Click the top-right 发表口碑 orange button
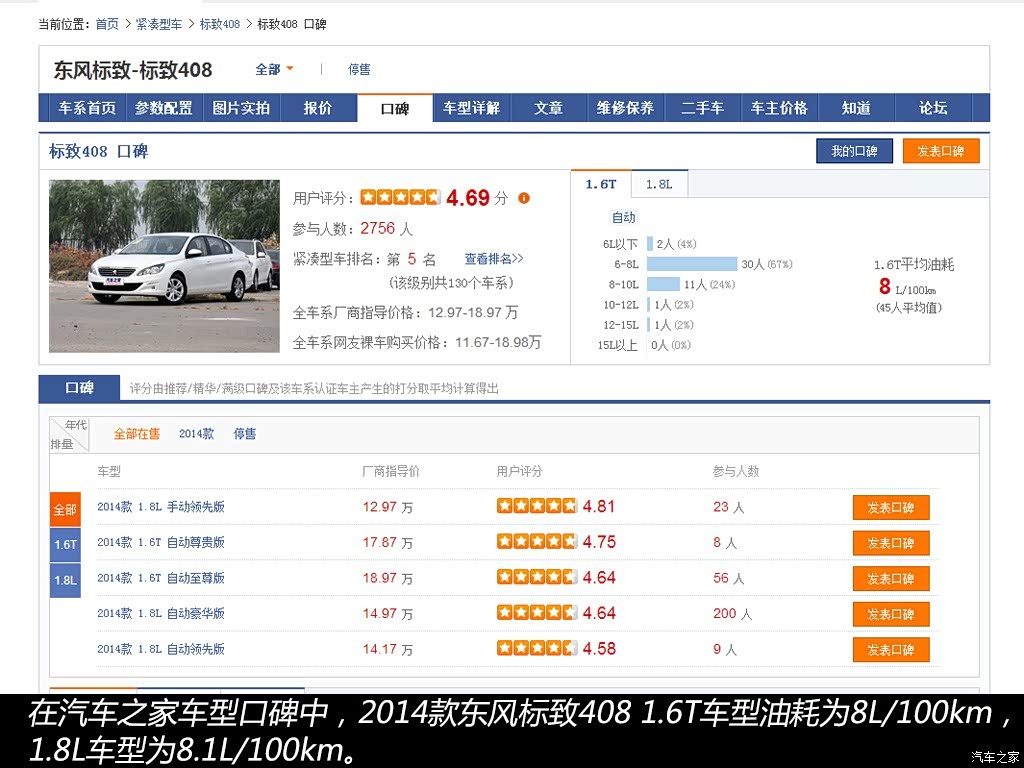The height and width of the screenshot is (768, 1024). tap(941, 152)
